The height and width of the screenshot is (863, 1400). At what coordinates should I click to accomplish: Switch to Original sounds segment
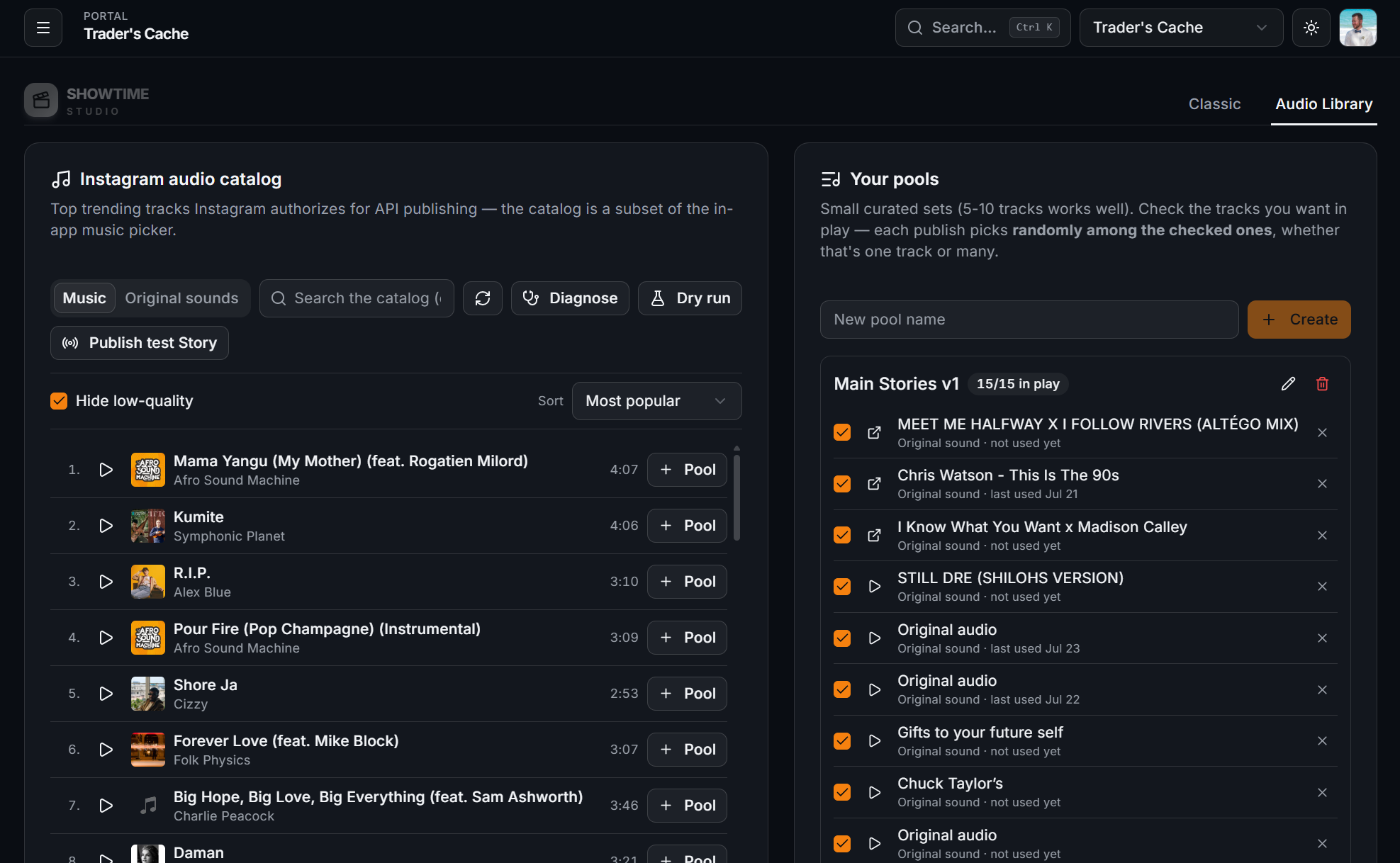181,298
